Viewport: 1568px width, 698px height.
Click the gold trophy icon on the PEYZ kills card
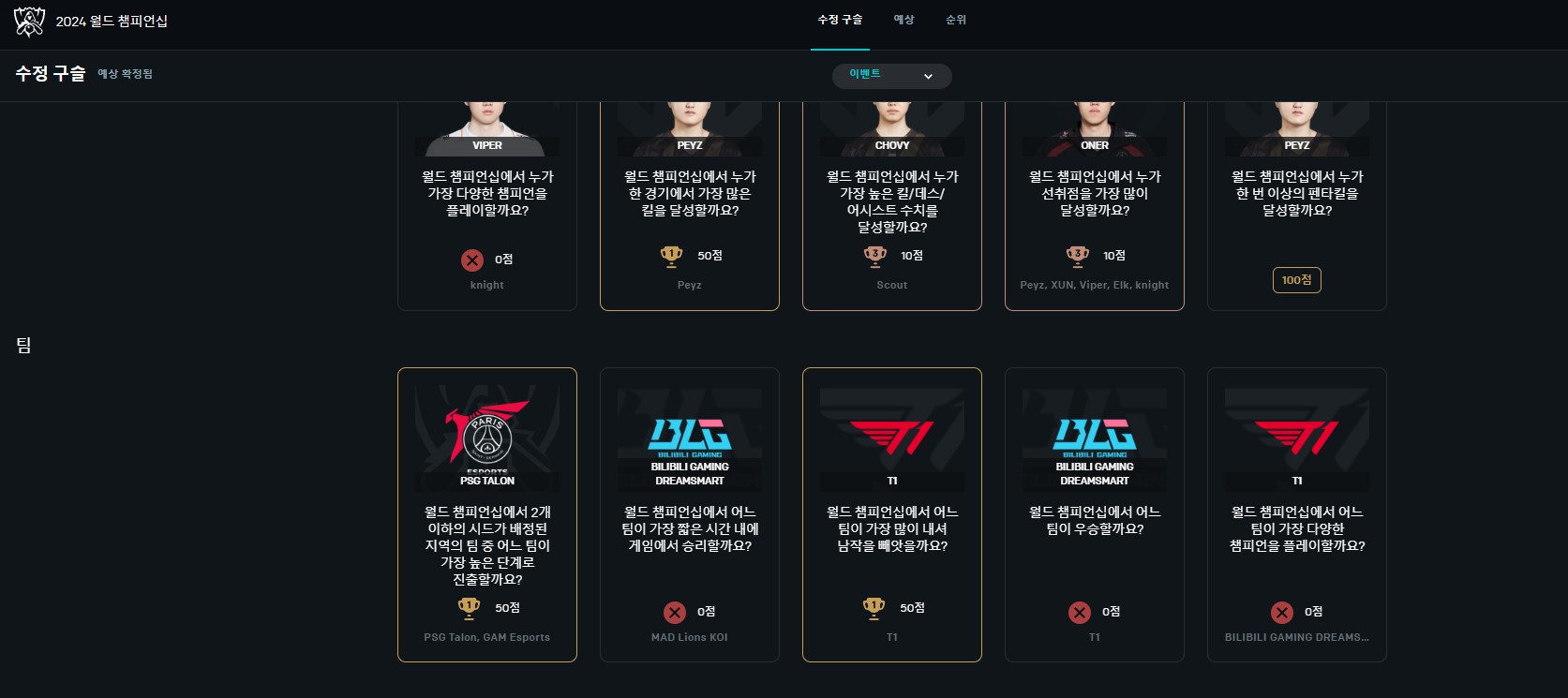pos(671,256)
